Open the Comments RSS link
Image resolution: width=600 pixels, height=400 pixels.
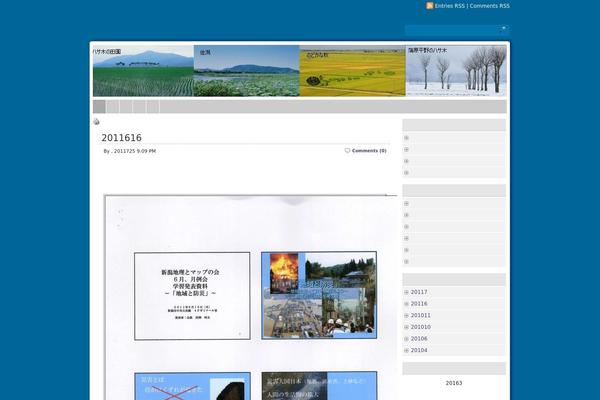489,6
